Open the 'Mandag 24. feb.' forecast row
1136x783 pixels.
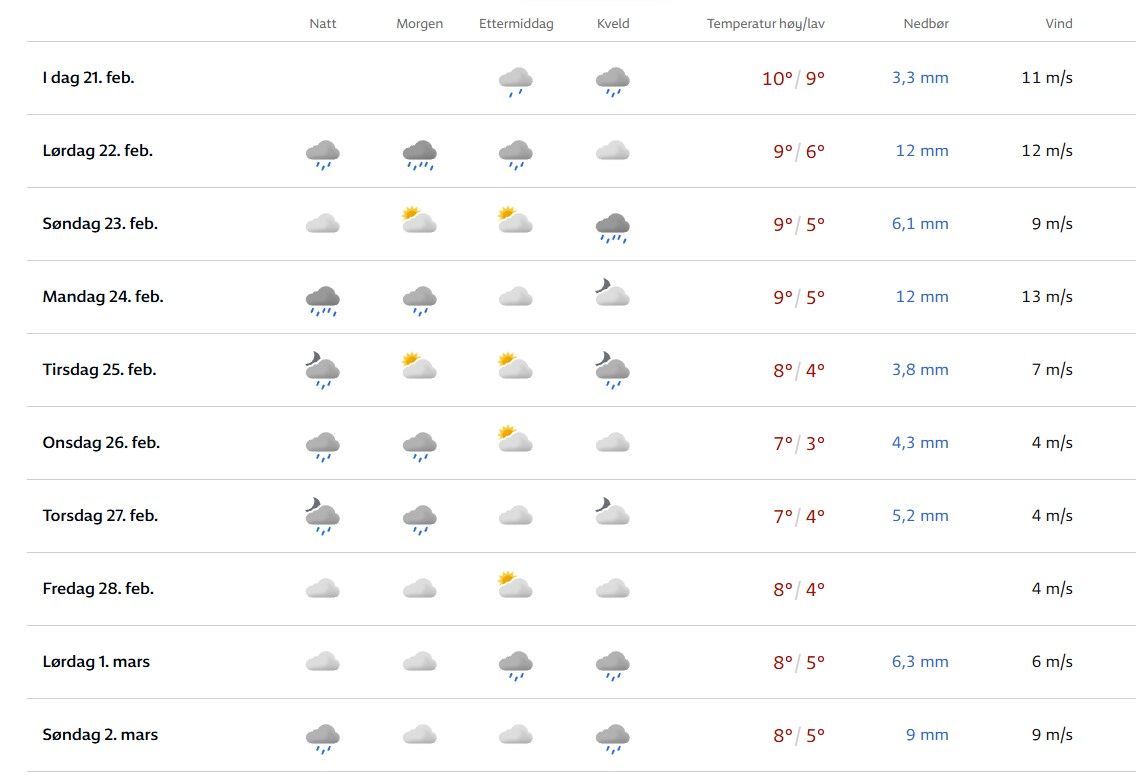click(x=103, y=297)
